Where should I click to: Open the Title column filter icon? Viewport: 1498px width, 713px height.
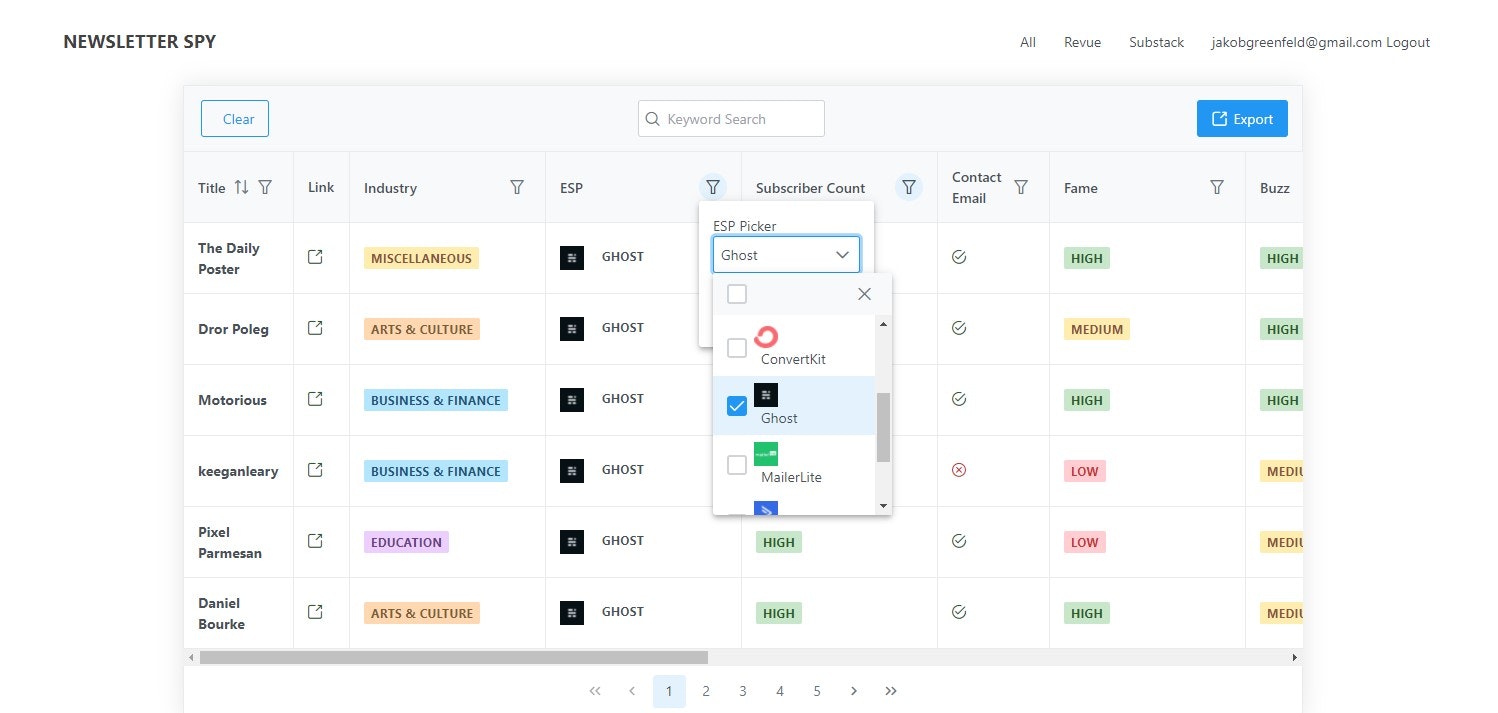click(x=265, y=187)
